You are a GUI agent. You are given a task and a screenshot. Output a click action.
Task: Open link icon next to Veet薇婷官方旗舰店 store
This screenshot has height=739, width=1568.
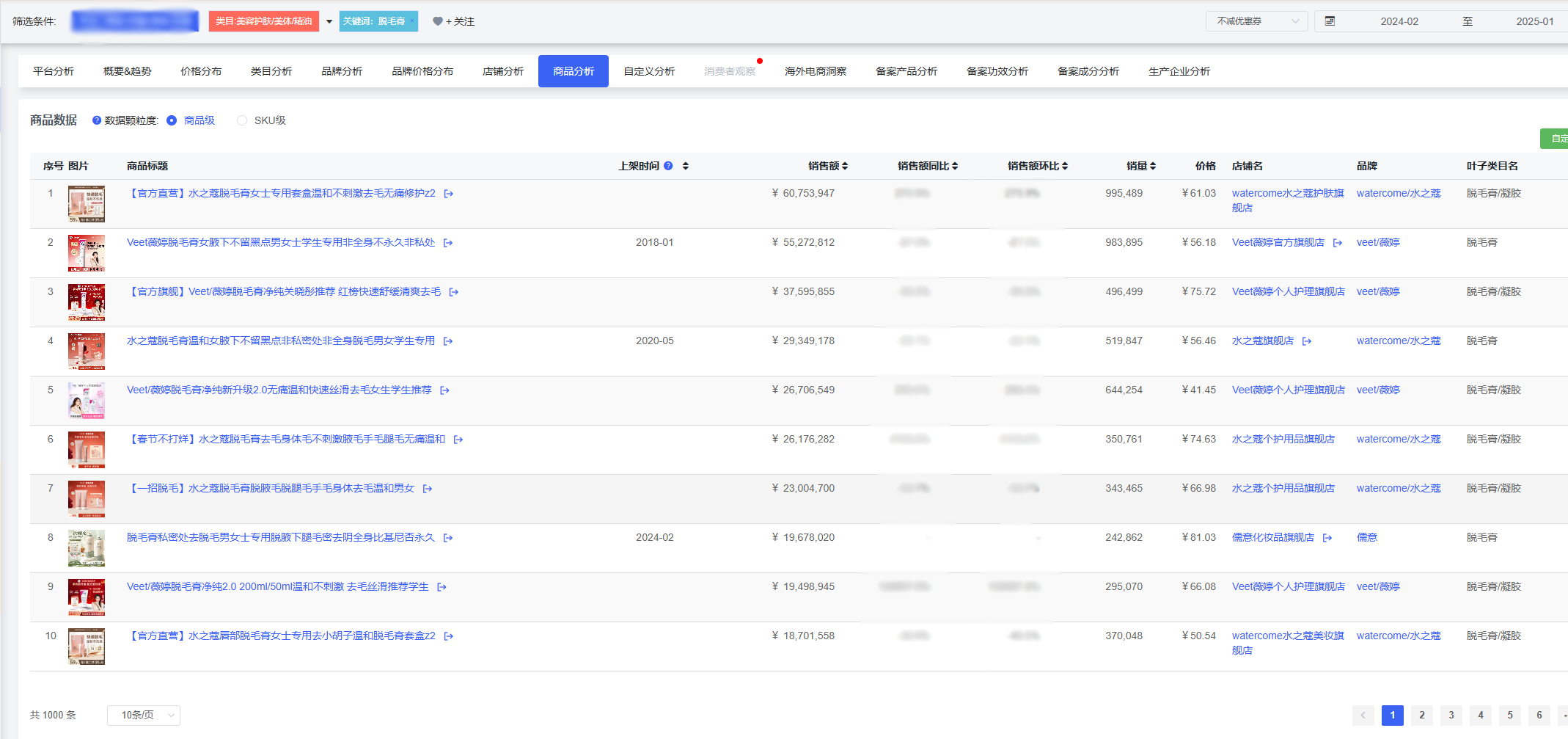[1338, 243]
